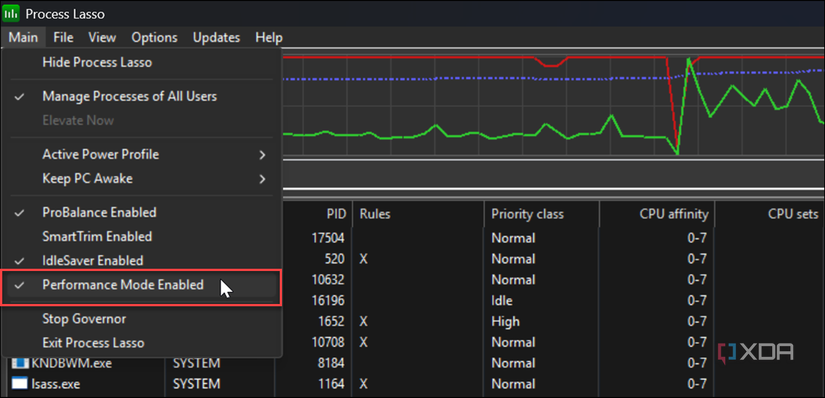This screenshot has width=825, height=398.
Task: Click PID 10632 cell
Action: click(328, 280)
